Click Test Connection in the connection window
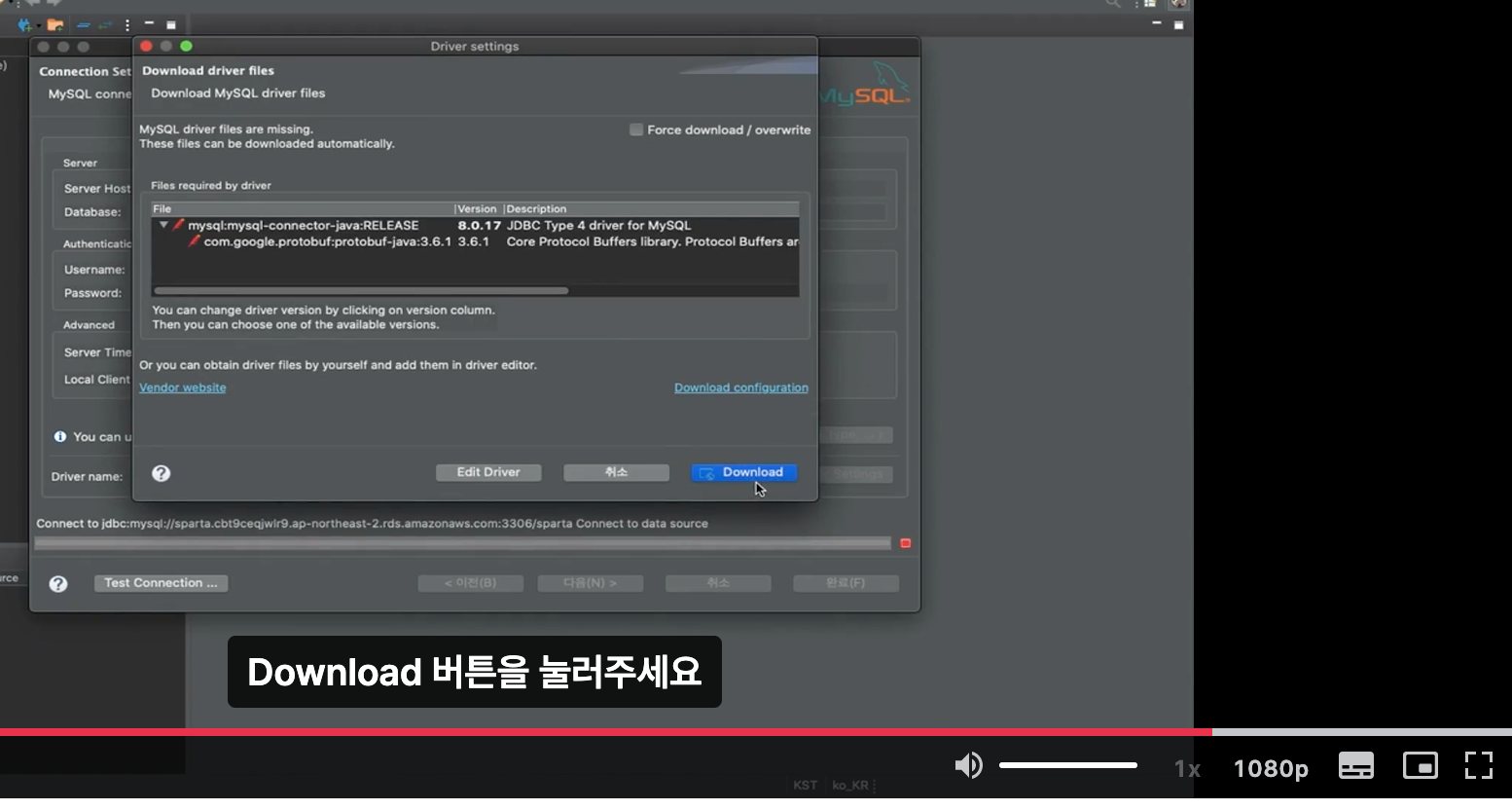This screenshot has width=1512, height=810. tap(161, 583)
